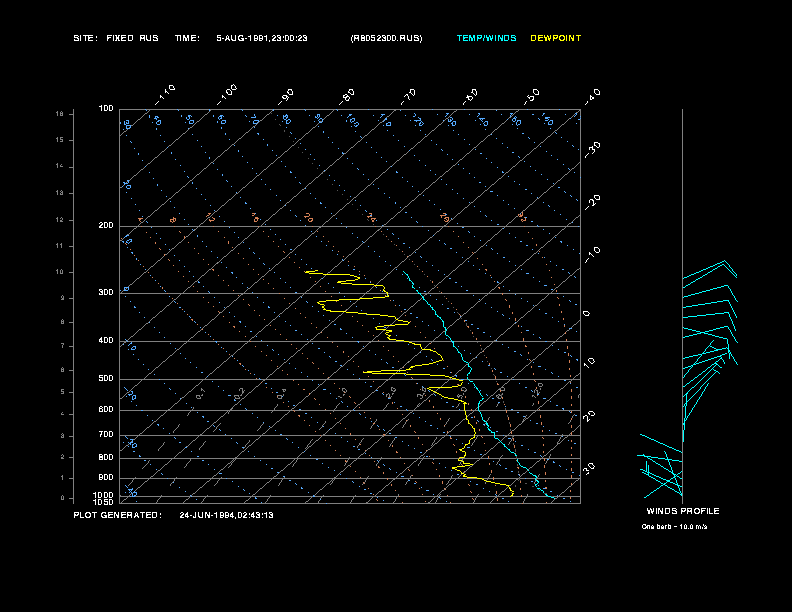This screenshot has height=612, width=792.
Task: Click the 12 km height scale label
Action: 60,220
